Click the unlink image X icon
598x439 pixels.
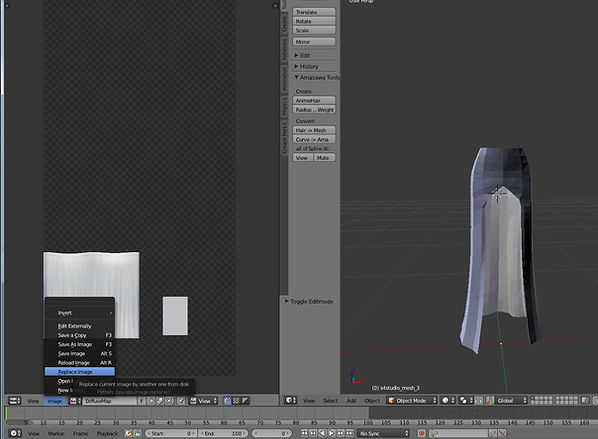tap(169, 401)
